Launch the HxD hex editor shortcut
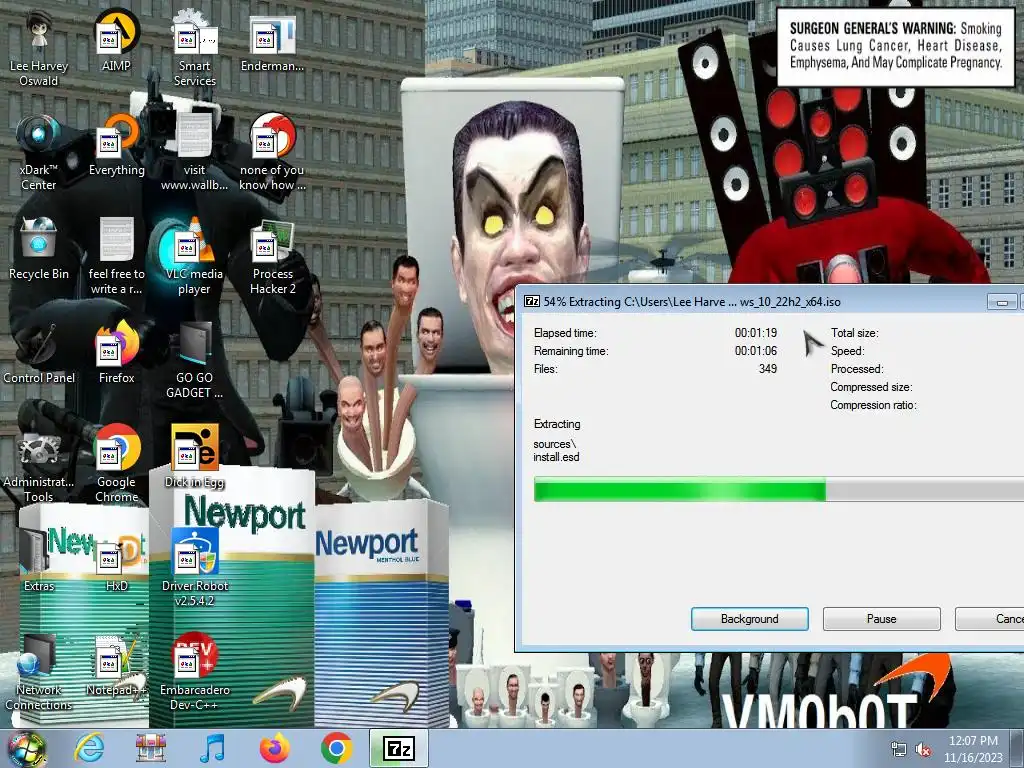 (116, 561)
